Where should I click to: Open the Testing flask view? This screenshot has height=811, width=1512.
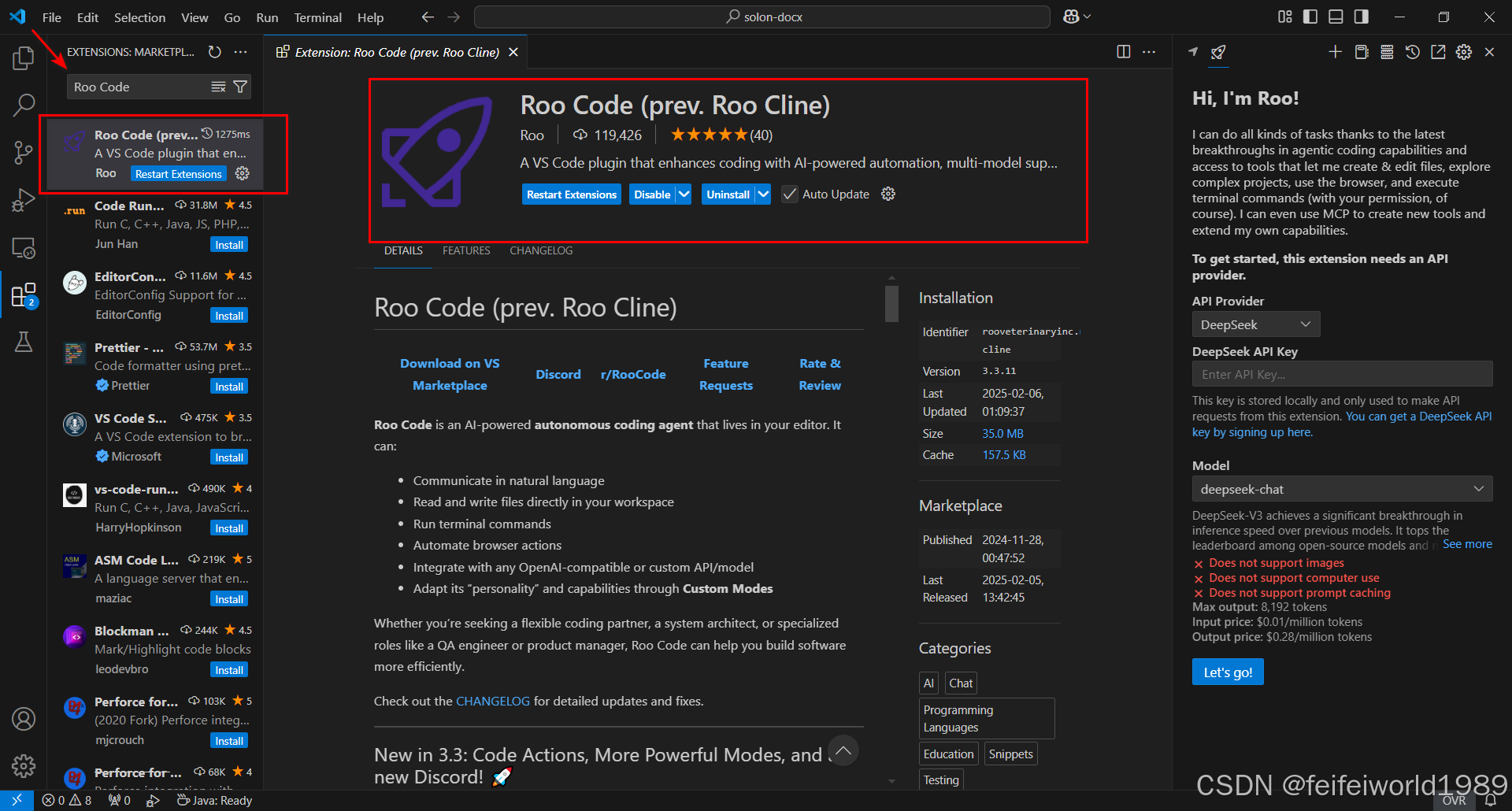(x=24, y=342)
